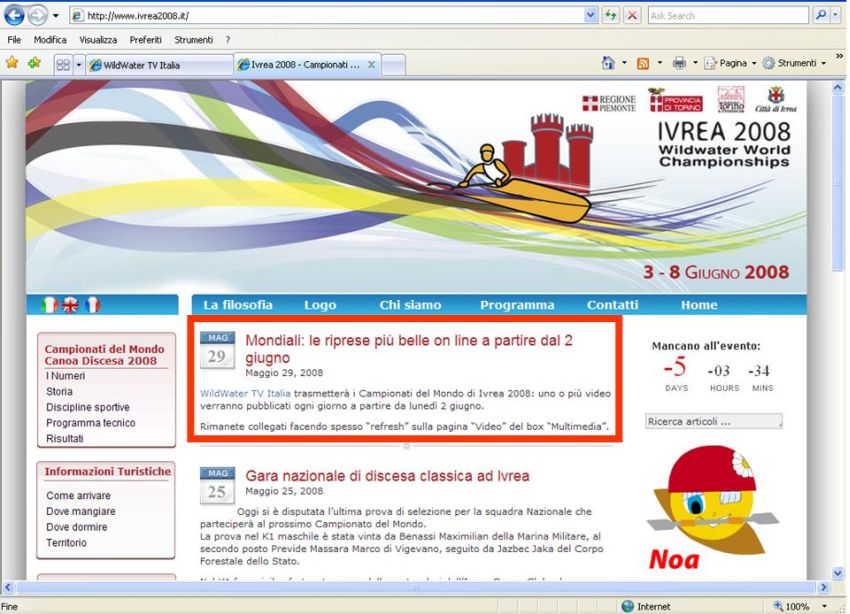Screen dimensions: 850x614
Task: Open the Modifica menu
Action: point(50,40)
